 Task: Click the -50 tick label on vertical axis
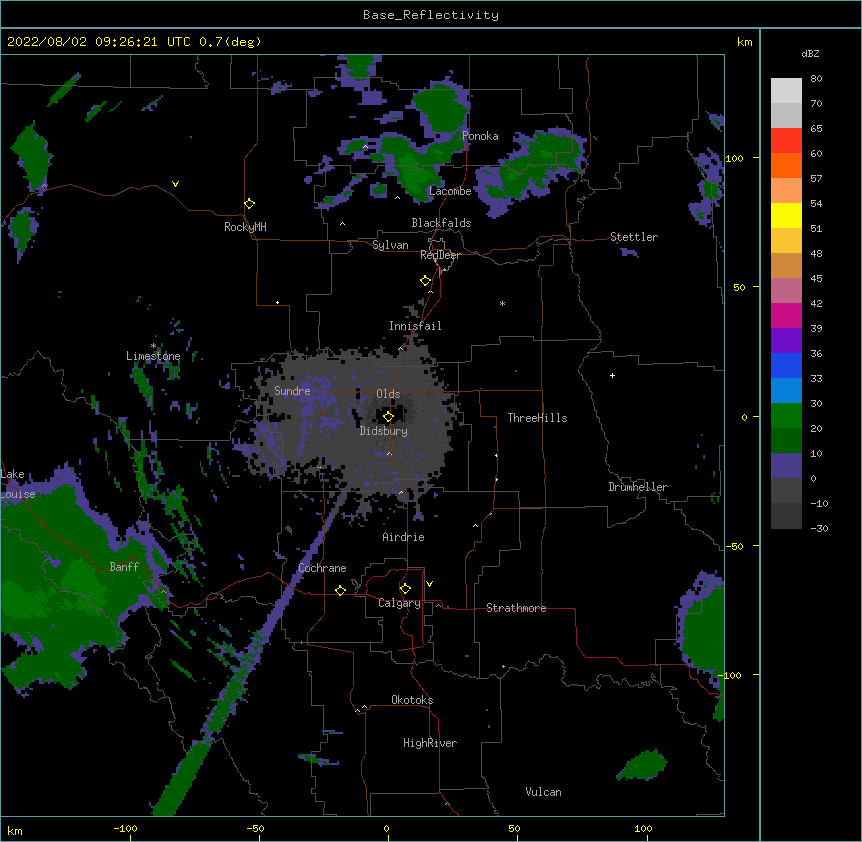(734, 546)
